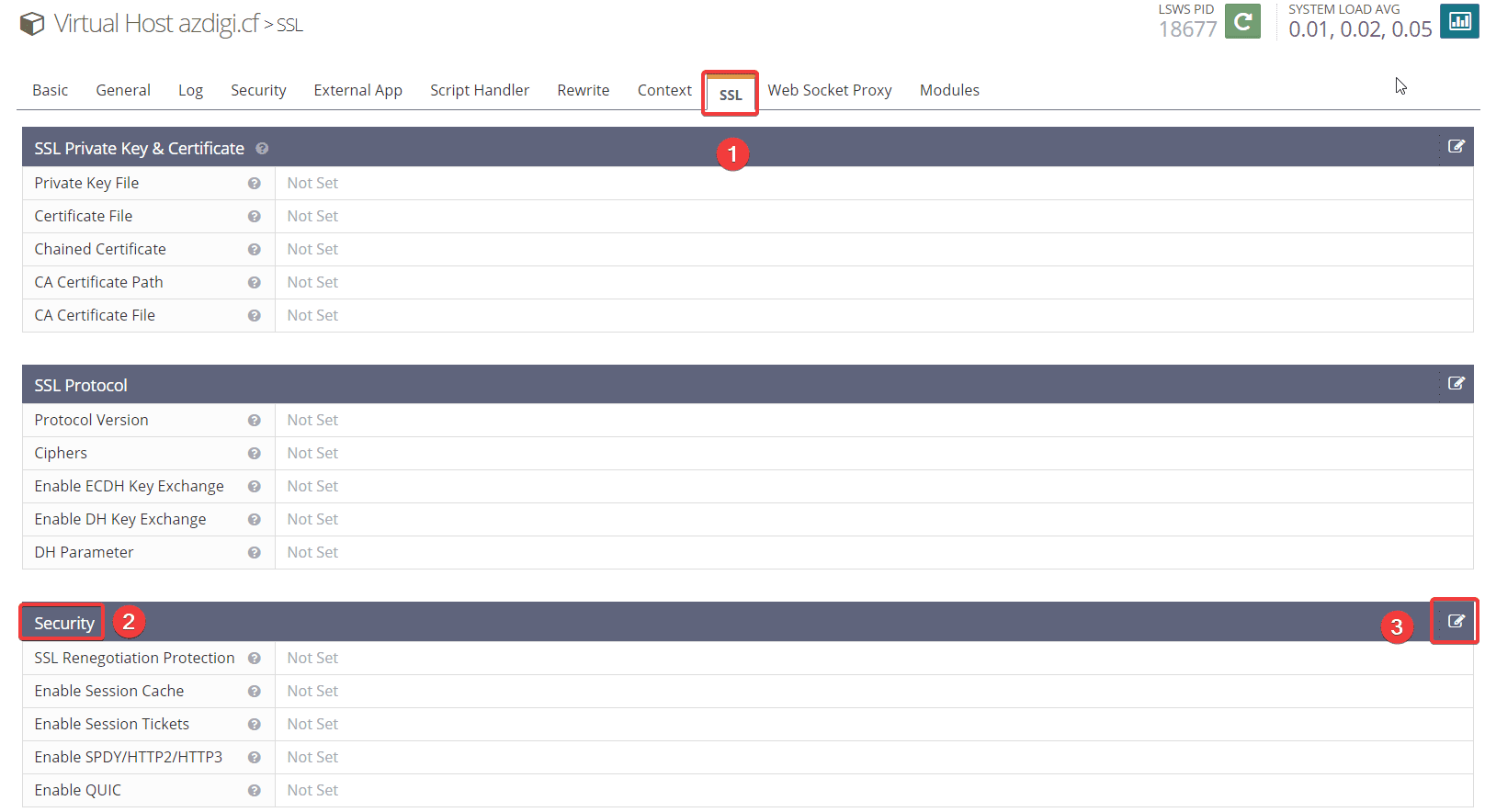Click the Enable QUIC label
The image size is (1485, 812).
click(78, 790)
